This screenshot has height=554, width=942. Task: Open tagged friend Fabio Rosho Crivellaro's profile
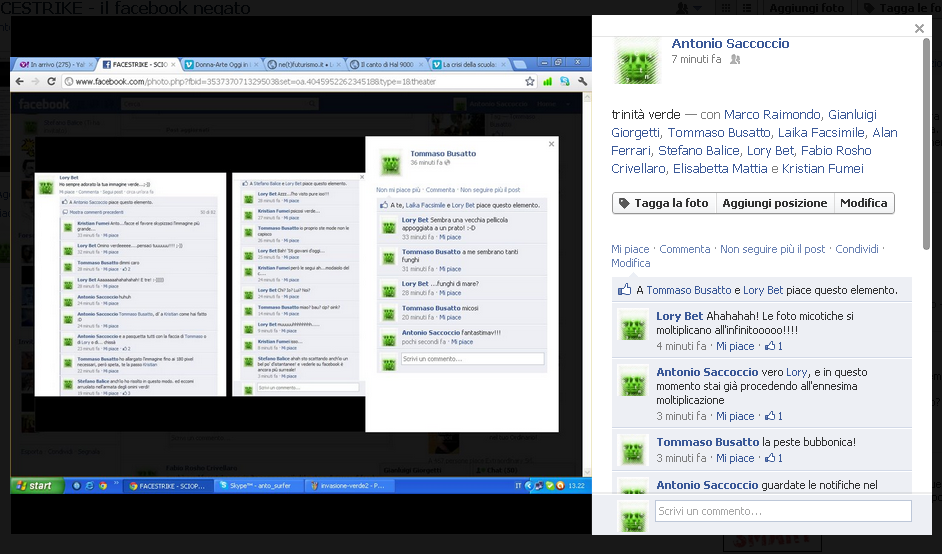[x=741, y=159]
